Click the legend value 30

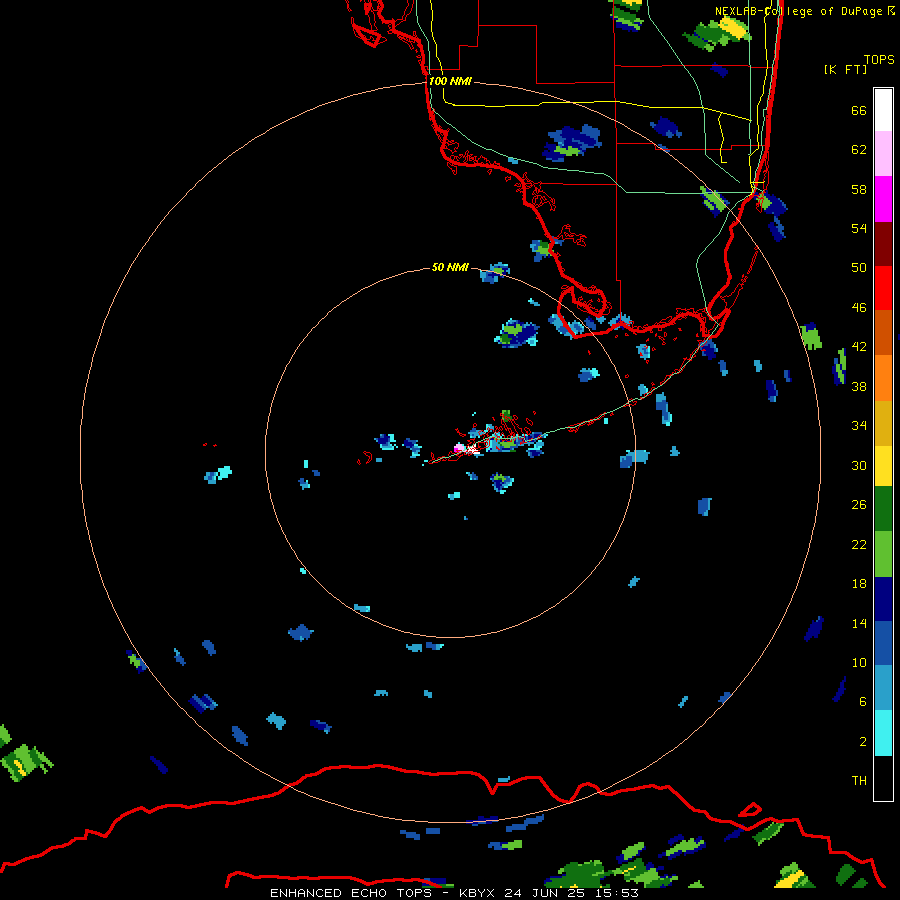coord(859,465)
